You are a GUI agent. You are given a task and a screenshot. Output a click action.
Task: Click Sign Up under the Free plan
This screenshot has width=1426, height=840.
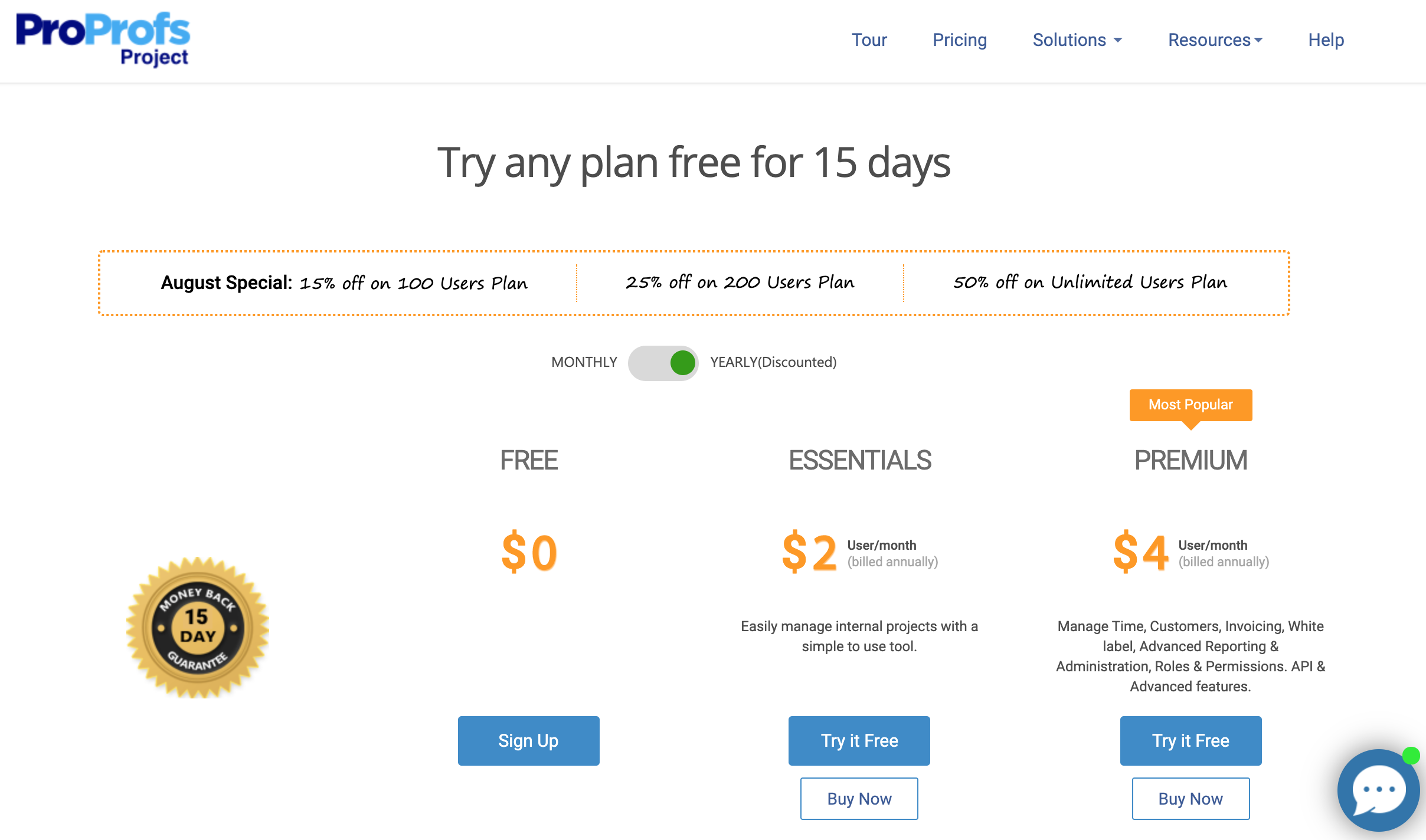(x=529, y=741)
